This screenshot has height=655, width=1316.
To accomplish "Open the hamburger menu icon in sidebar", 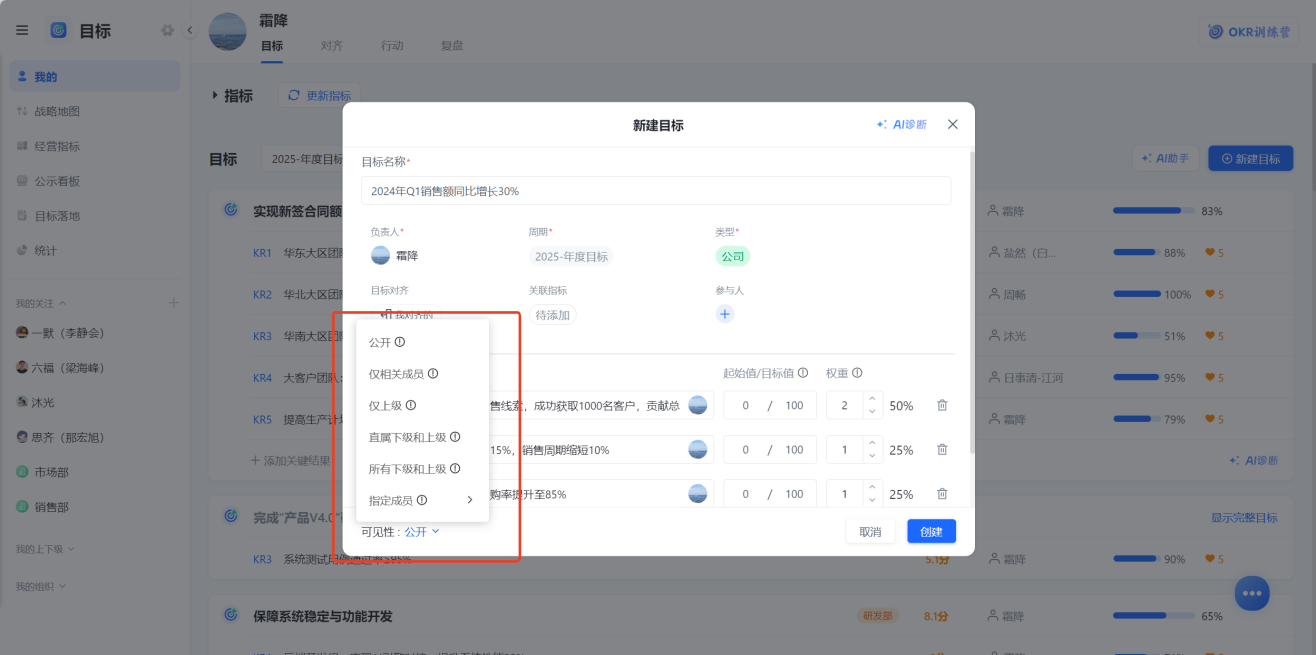I will 22,30.
